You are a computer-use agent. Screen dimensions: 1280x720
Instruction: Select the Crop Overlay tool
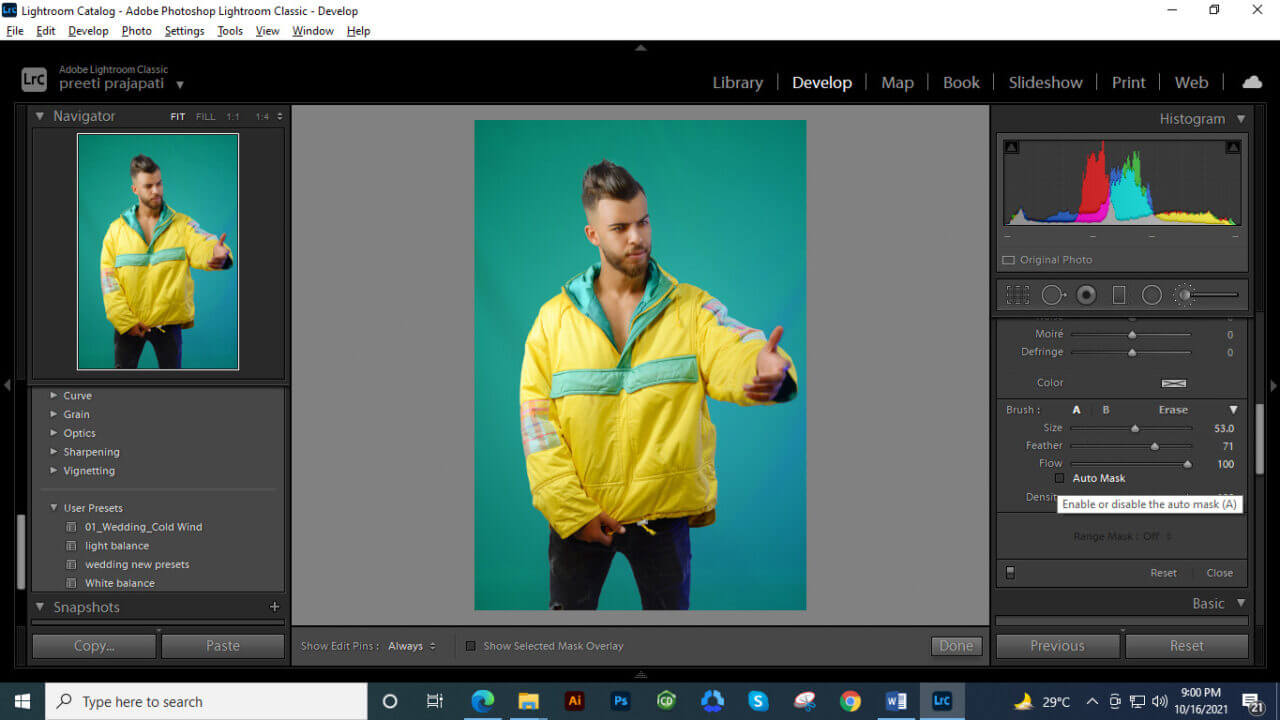[1017, 294]
